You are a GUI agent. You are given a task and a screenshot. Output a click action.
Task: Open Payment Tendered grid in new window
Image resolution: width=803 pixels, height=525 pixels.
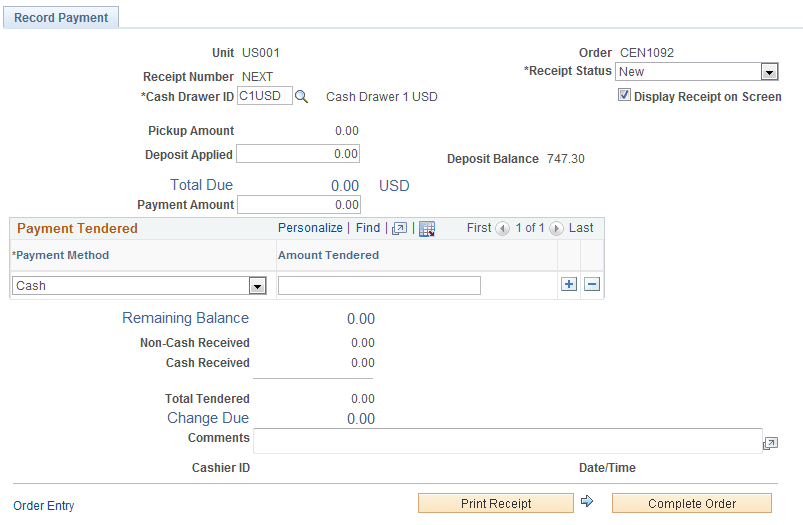(x=399, y=228)
